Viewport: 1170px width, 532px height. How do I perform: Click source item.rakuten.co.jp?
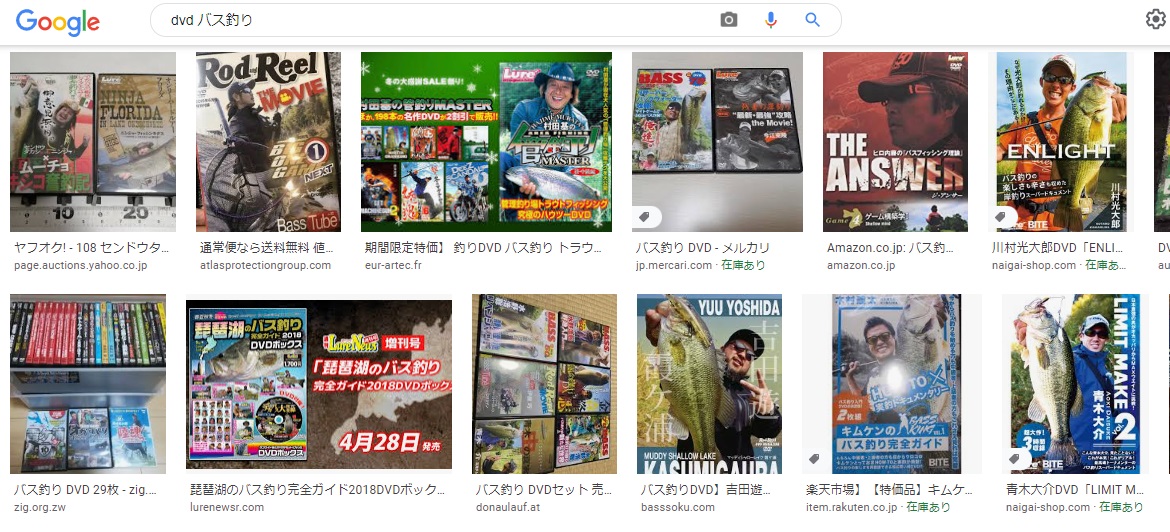(851, 507)
